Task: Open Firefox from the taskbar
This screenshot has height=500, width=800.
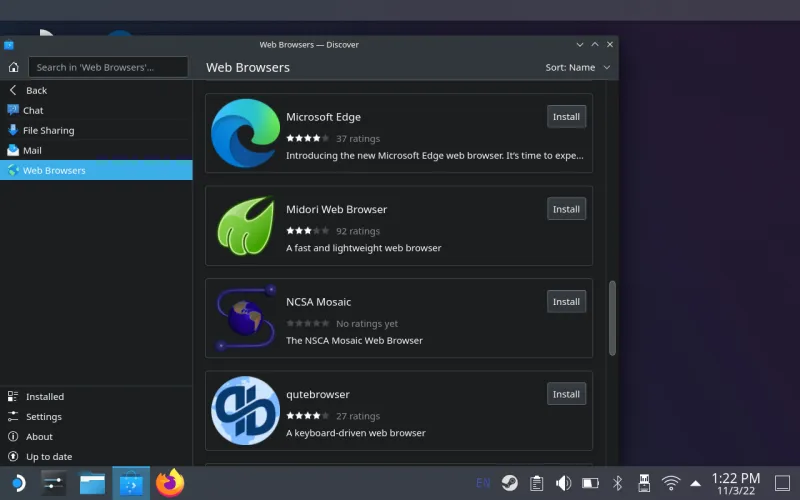Action: coord(171,483)
